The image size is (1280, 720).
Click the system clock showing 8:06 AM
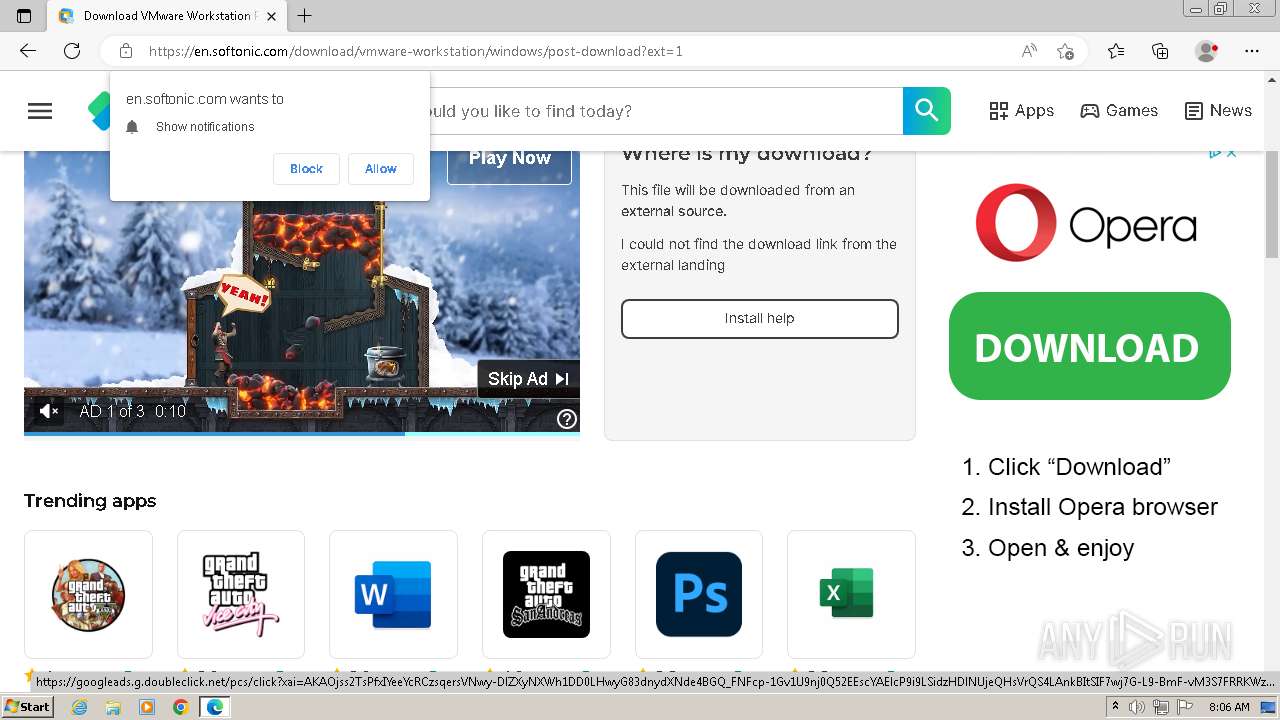point(1229,707)
